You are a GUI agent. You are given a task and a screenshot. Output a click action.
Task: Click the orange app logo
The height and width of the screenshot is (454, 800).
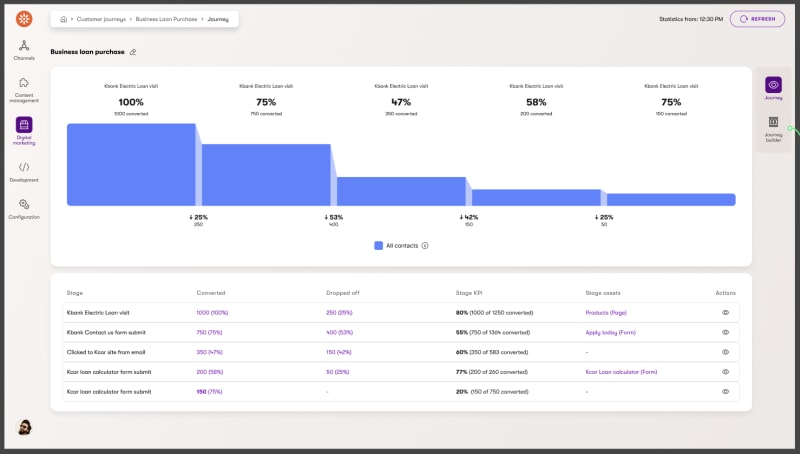coord(24,18)
